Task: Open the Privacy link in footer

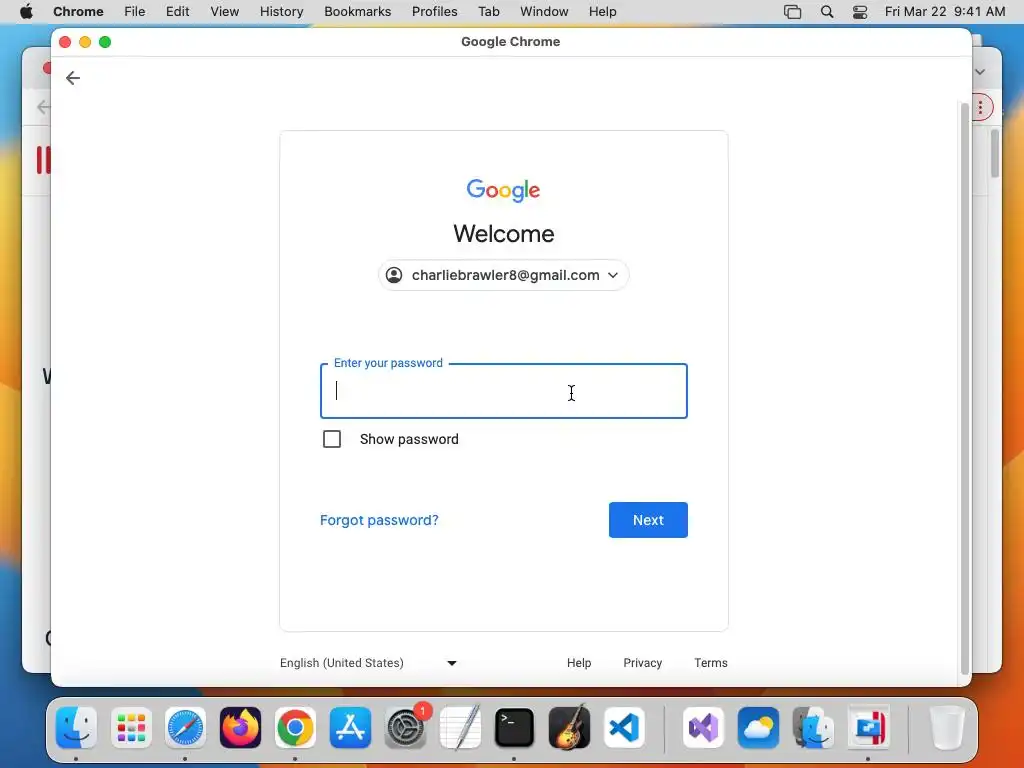Action: 643,663
